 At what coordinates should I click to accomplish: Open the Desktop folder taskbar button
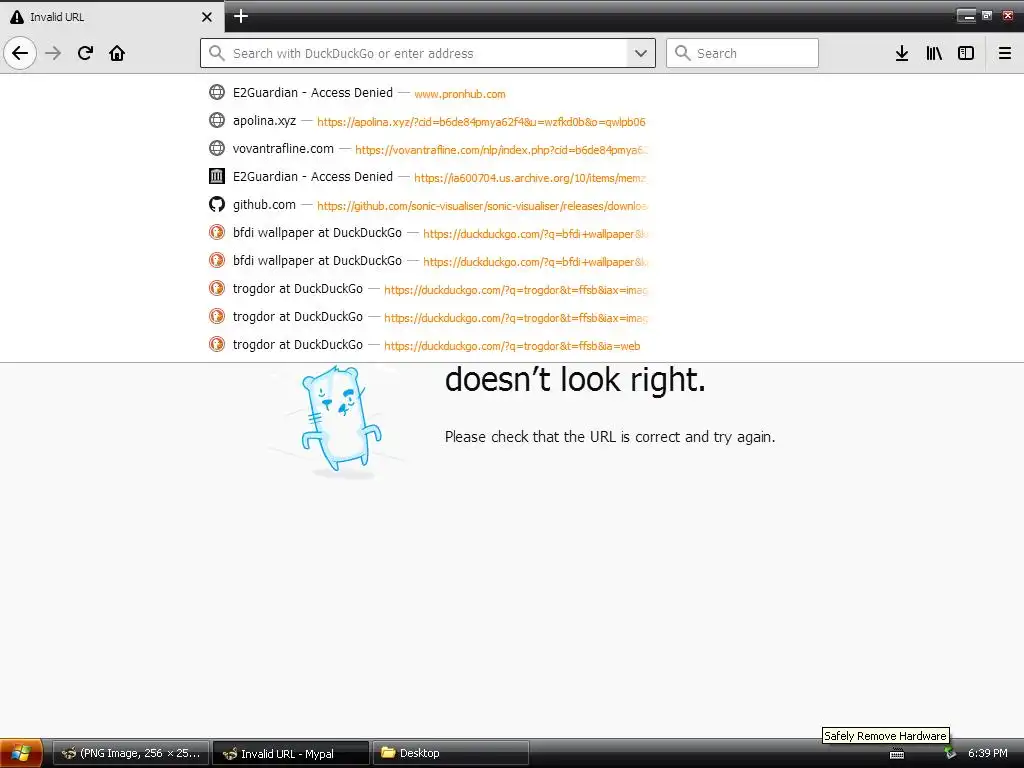pos(451,753)
